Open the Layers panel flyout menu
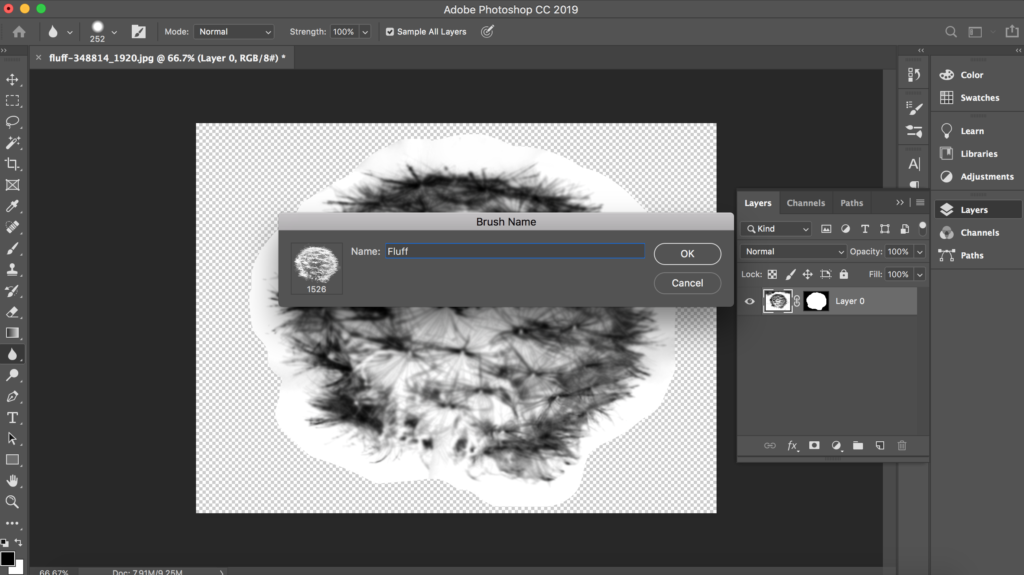The width and height of the screenshot is (1024, 575). pos(920,203)
